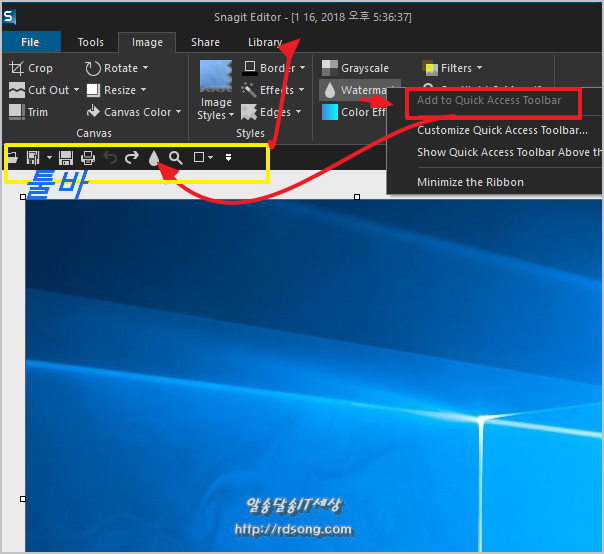Click the Crop button label

click(x=40, y=68)
